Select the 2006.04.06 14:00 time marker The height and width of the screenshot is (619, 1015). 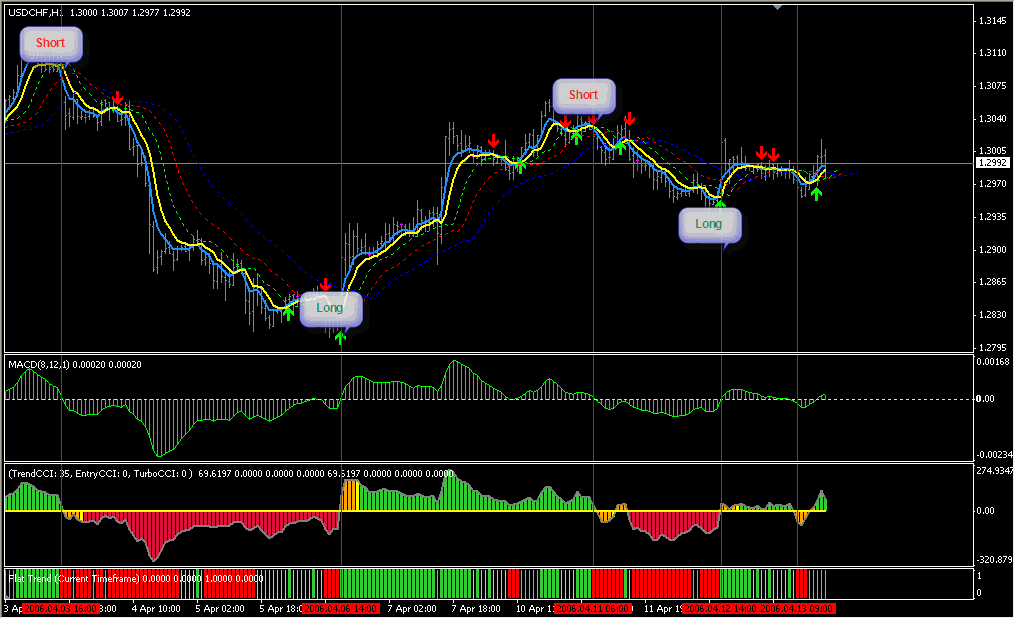pos(341,608)
